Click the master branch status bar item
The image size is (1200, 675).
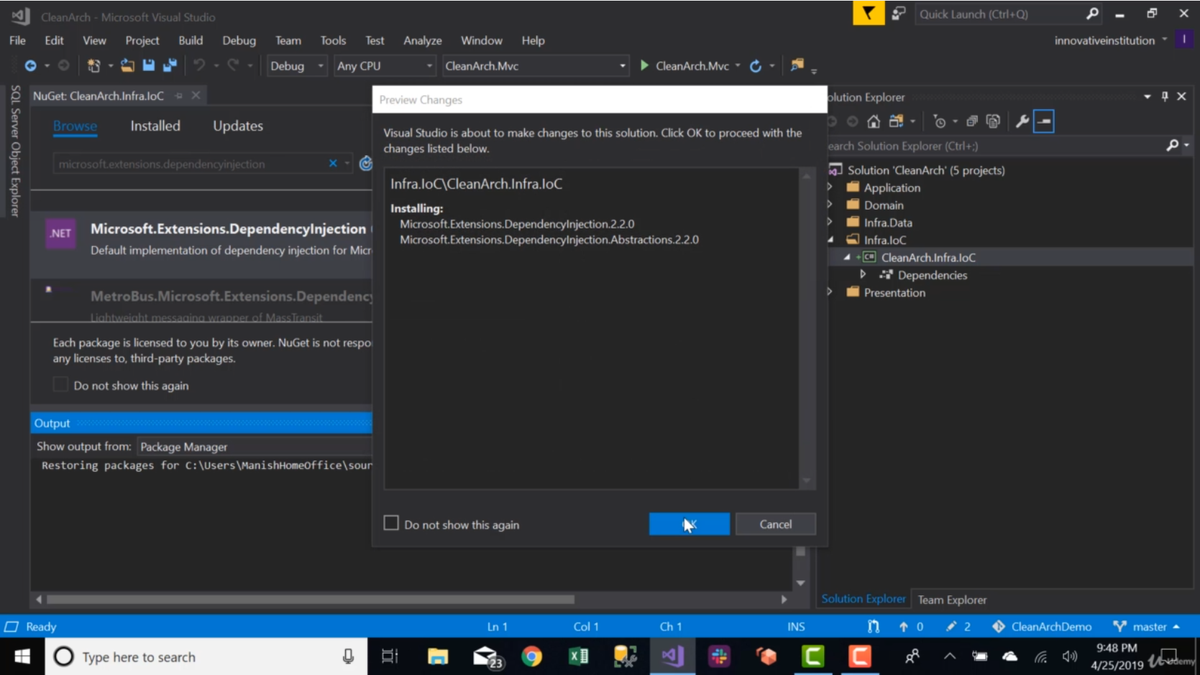(x=1146, y=627)
